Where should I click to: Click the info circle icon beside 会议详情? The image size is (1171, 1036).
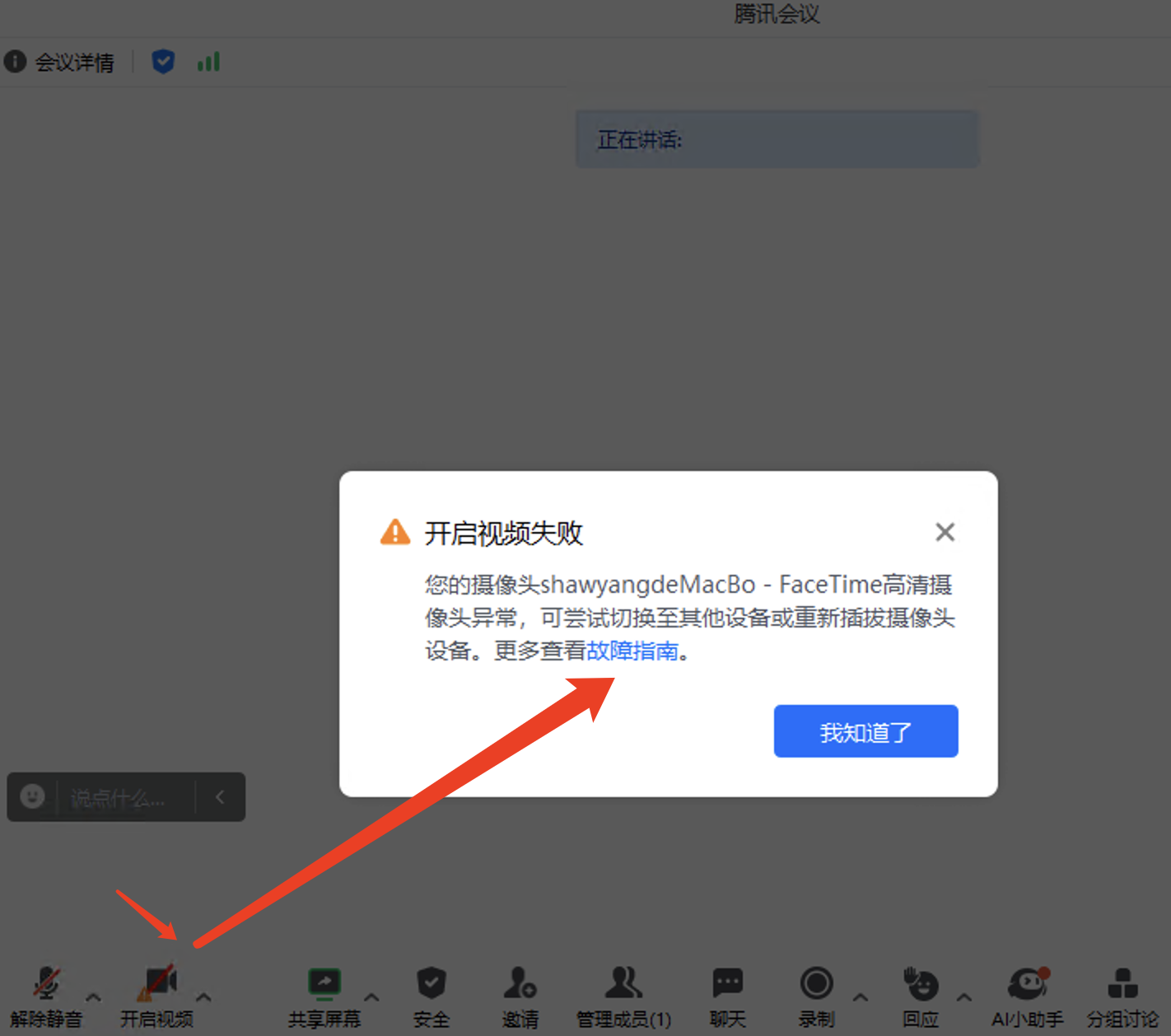click(x=15, y=62)
